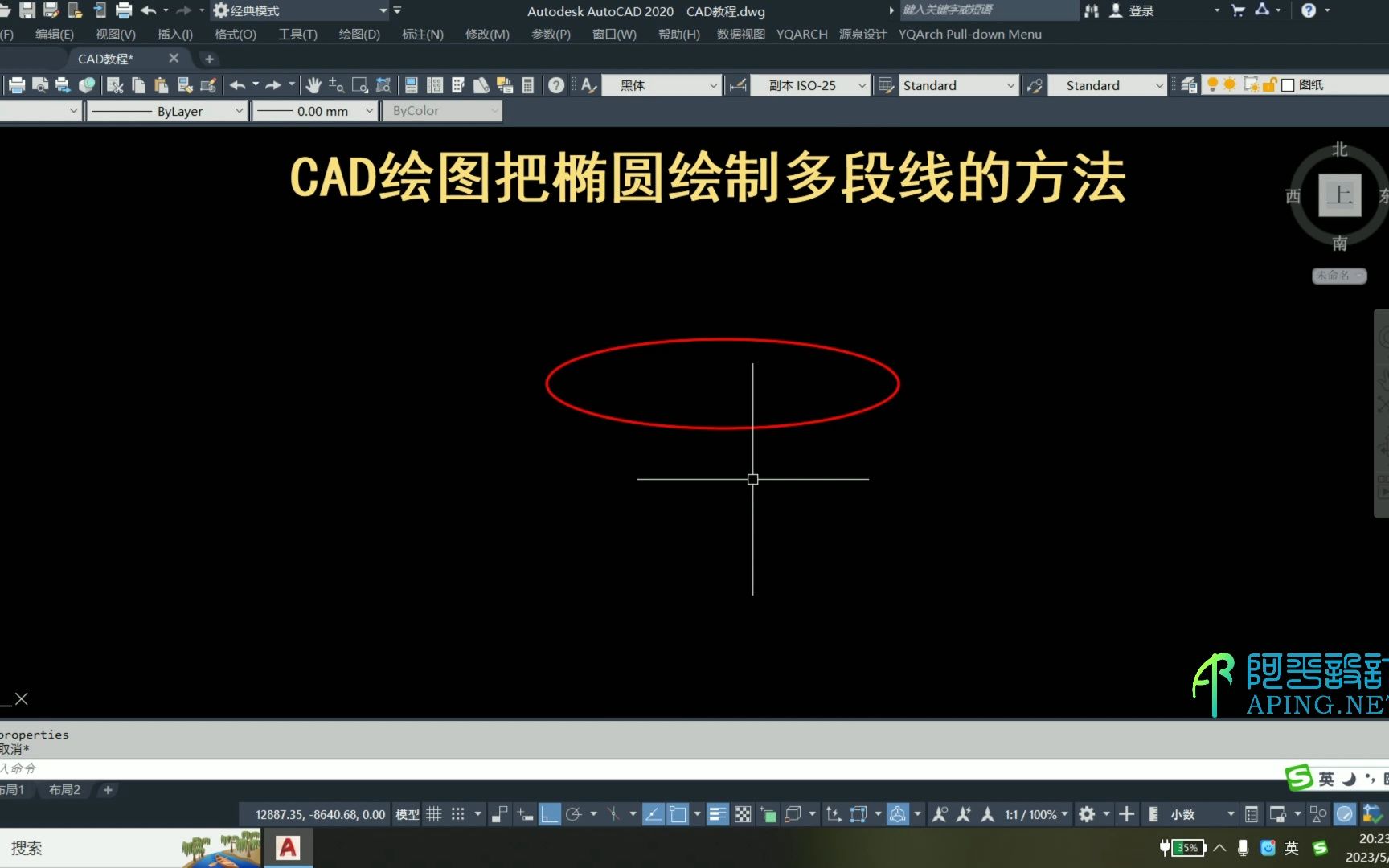Open the 修改(M) menu

487,34
